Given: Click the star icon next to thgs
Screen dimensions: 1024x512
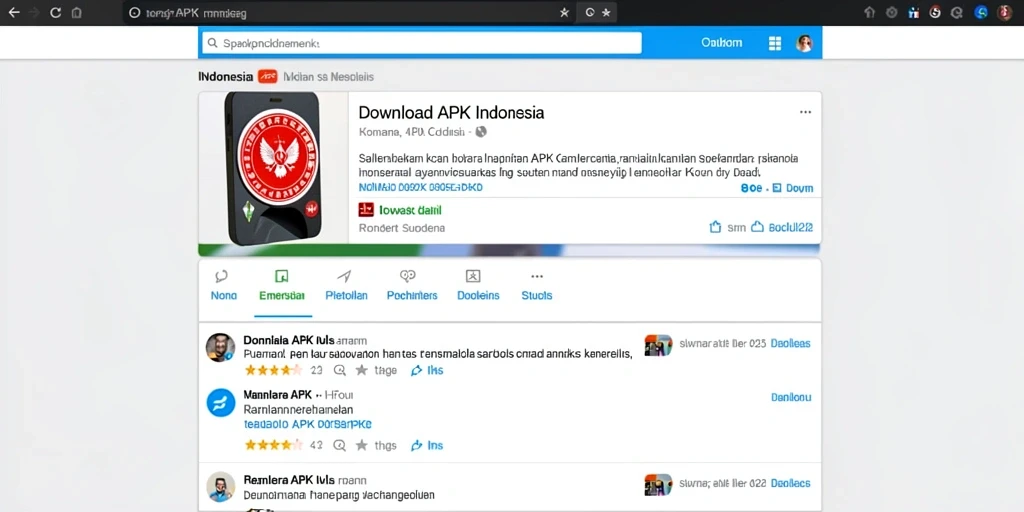Looking at the screenshot, I should click(361, 445).
